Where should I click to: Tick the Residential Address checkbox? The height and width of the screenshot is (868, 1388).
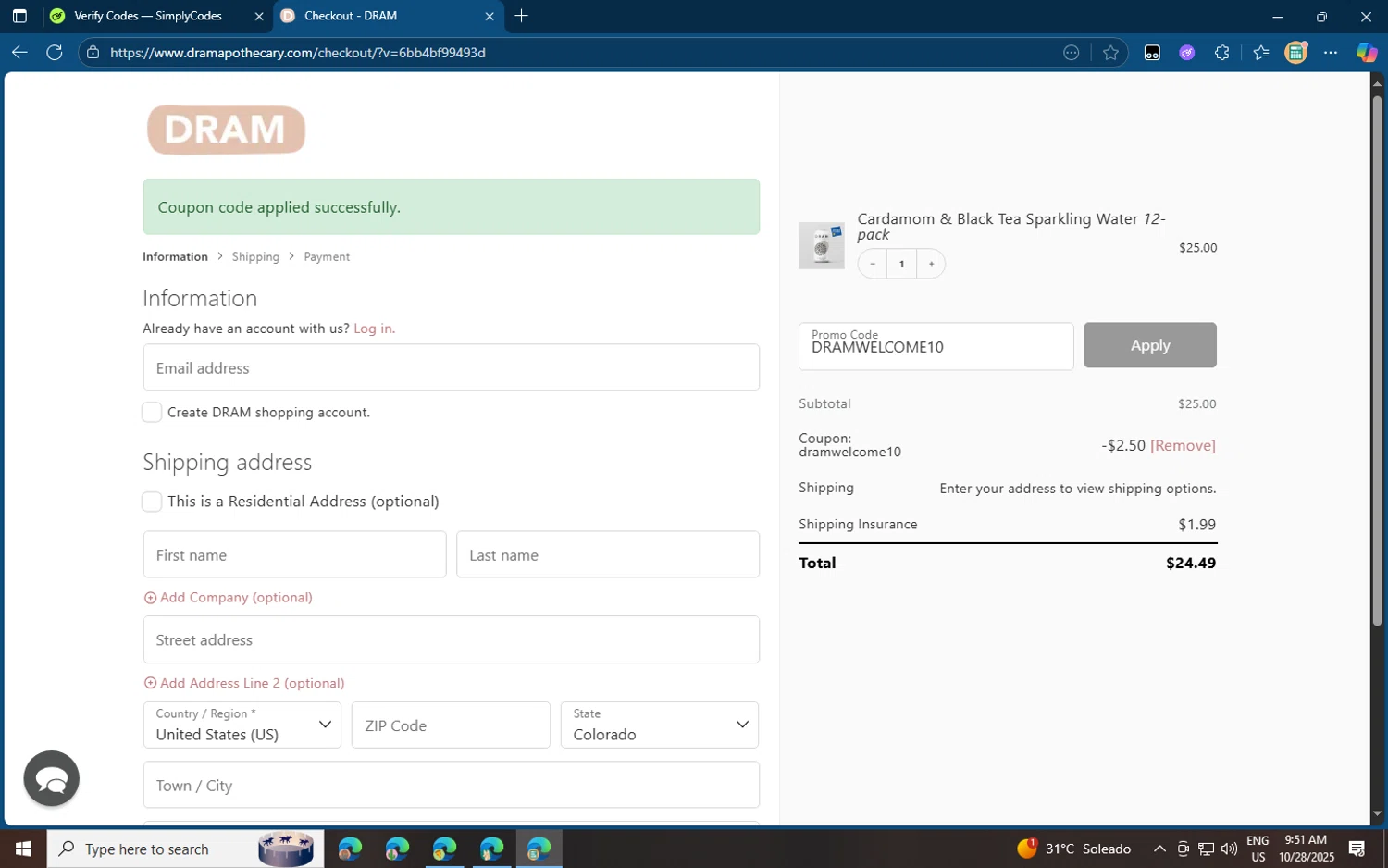click(x=152, y=502)
